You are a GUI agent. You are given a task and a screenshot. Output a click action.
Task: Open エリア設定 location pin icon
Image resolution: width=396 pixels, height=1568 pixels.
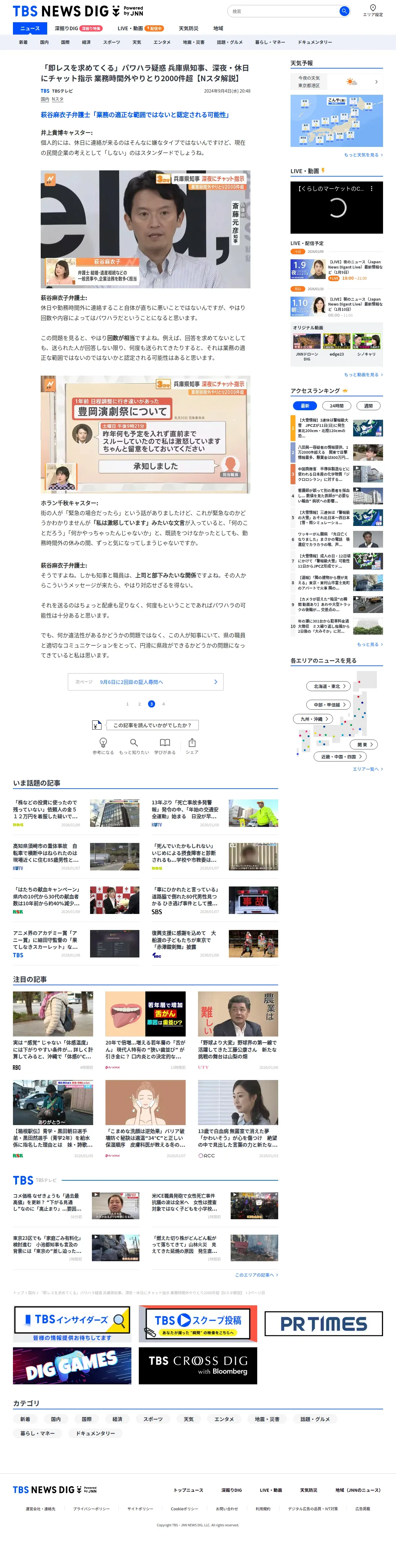coord(373,7)
